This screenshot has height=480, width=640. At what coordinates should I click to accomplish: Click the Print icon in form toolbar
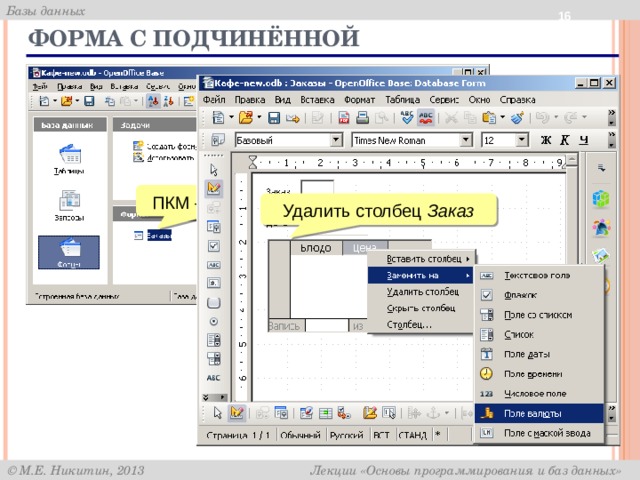[x=362, y=118]
